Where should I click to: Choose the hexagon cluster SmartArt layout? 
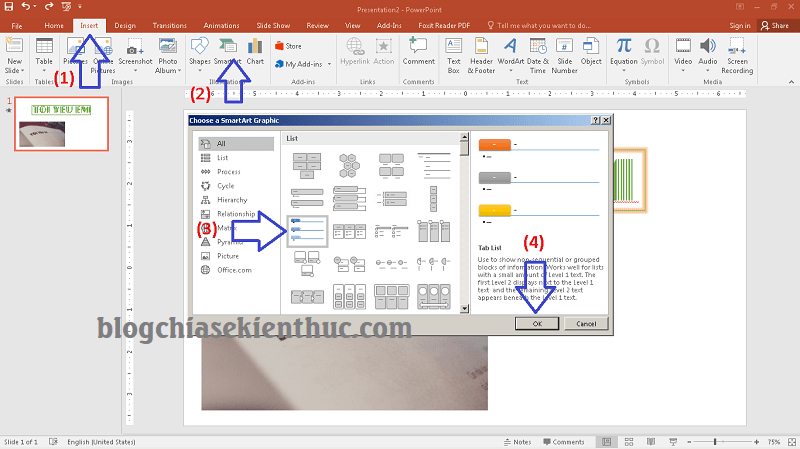(x=349, y=166)
